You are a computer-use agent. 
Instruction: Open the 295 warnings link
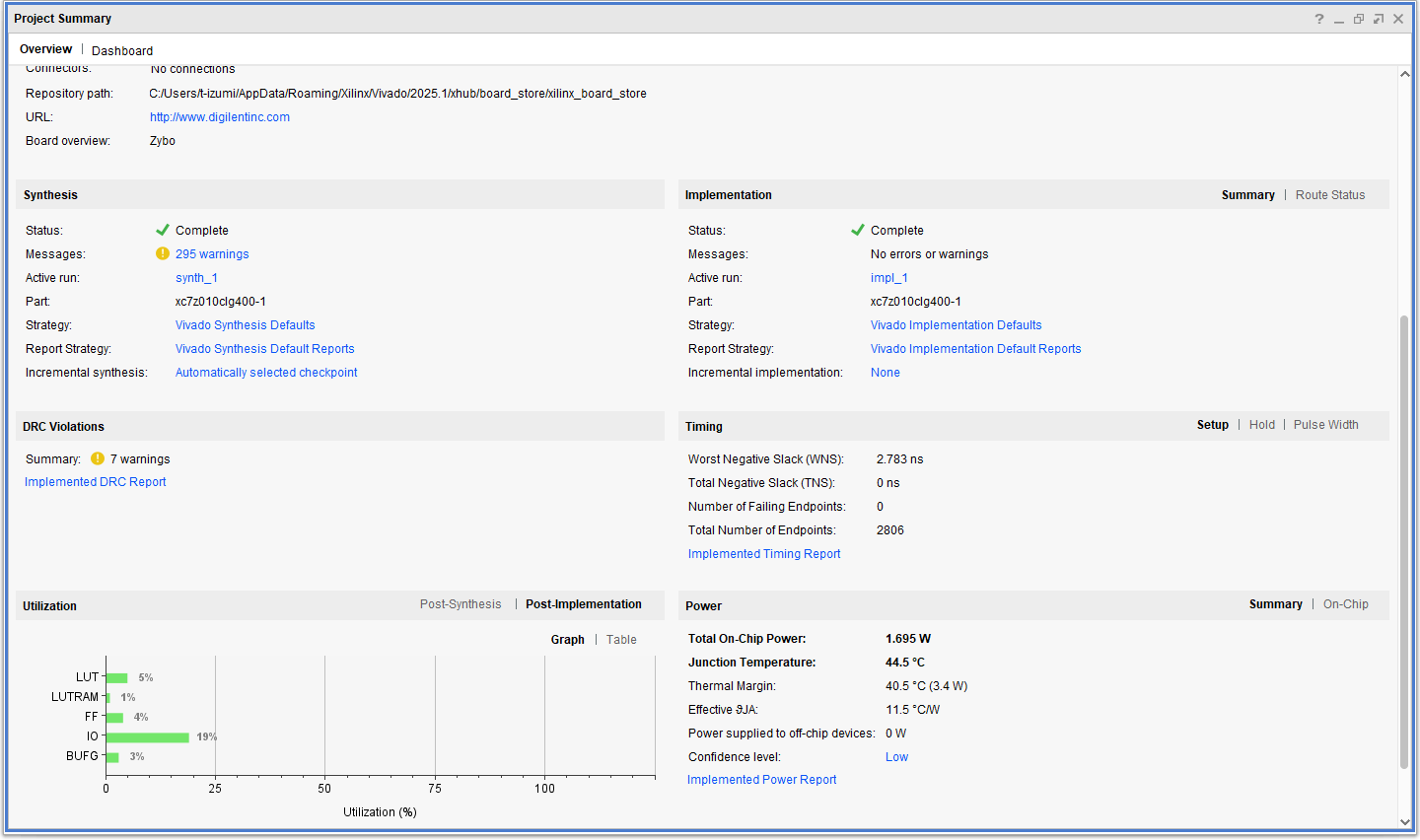coord(212,254)
